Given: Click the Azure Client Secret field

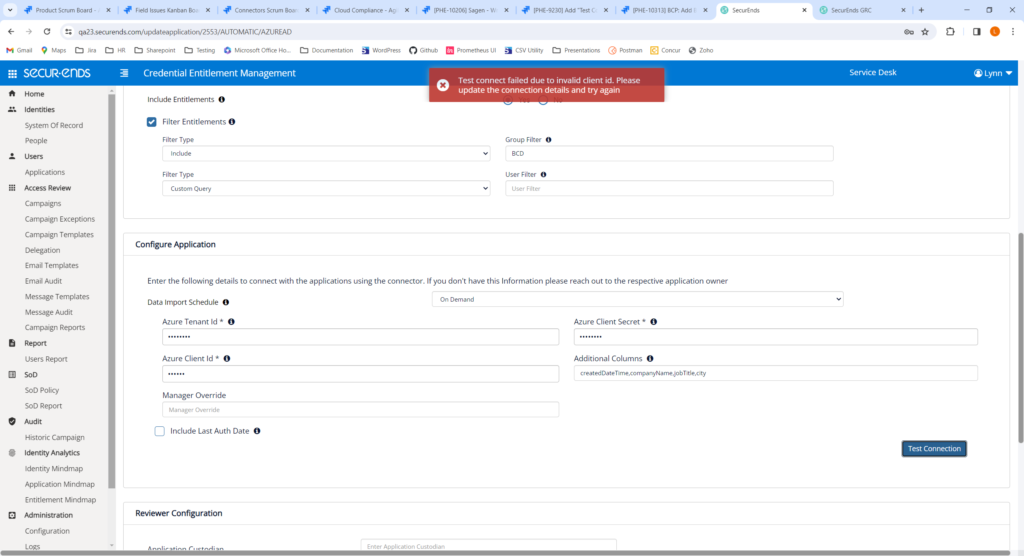Looking at the screenshot, I should tap(775, 336).
